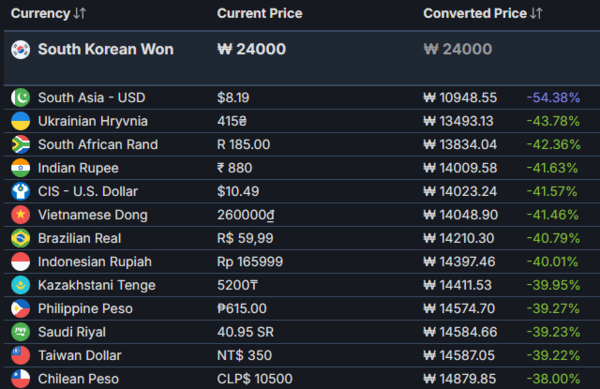The width and height of the screenshot is (600, 389).
Task: Click the -38.00% Chilean Peso percentage
Action: pos(553,379)
